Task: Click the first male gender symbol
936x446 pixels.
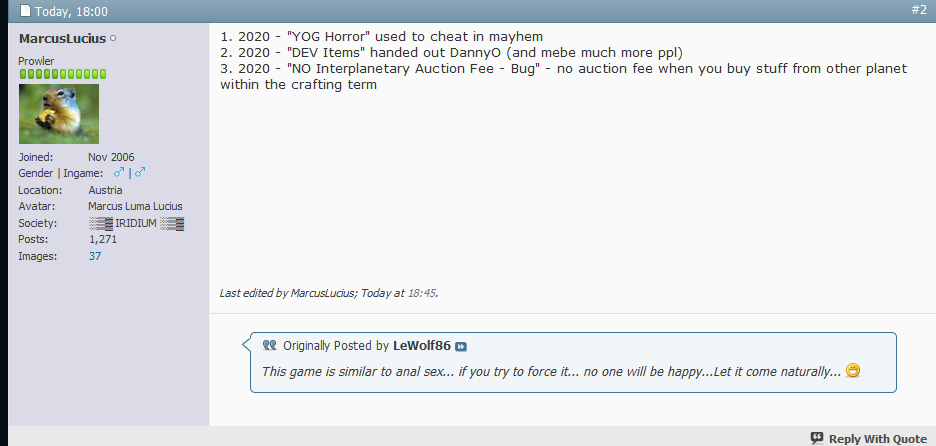Action: click(x=119, y=173)
